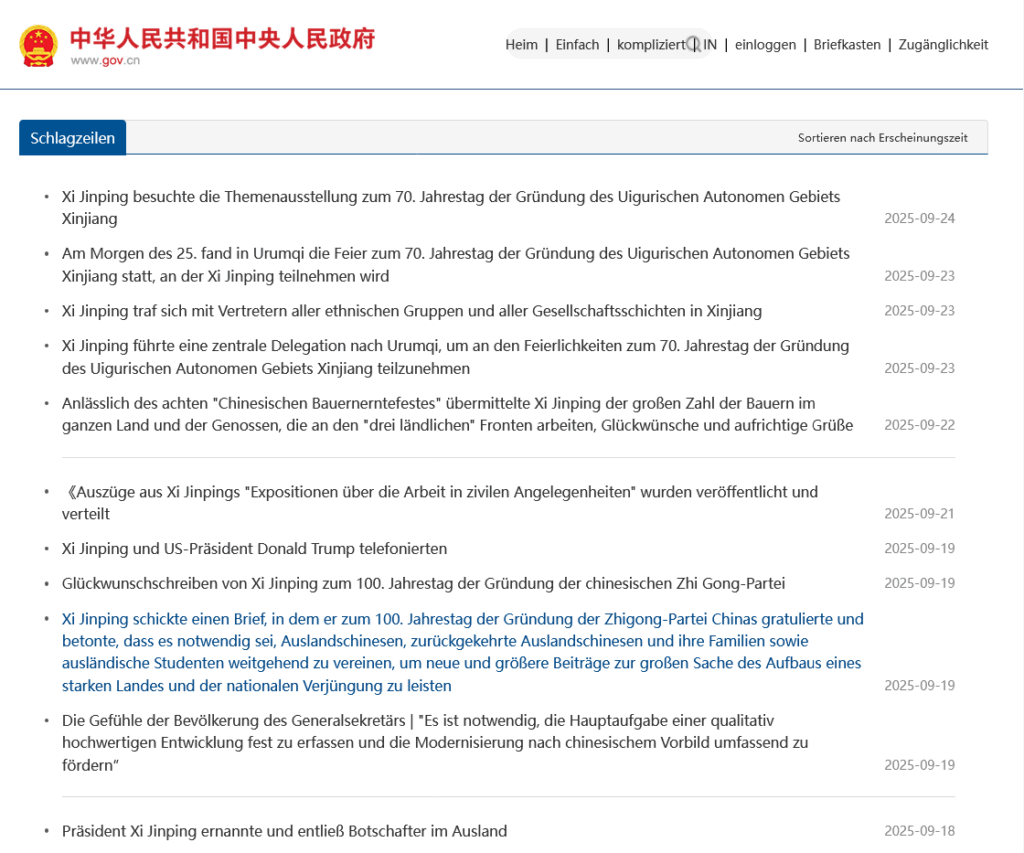Click the einloggen link

tap(765, 44)
